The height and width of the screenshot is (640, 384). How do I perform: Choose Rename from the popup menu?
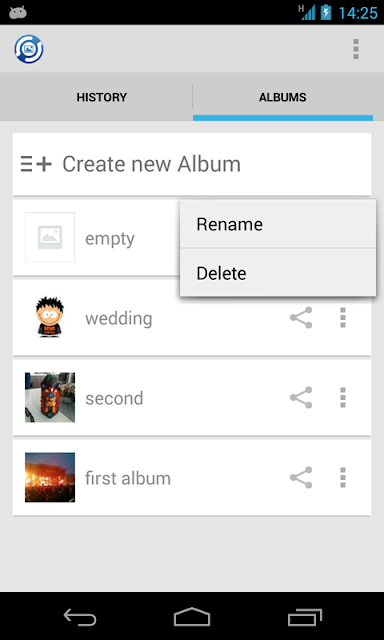(x=278, y=224)
